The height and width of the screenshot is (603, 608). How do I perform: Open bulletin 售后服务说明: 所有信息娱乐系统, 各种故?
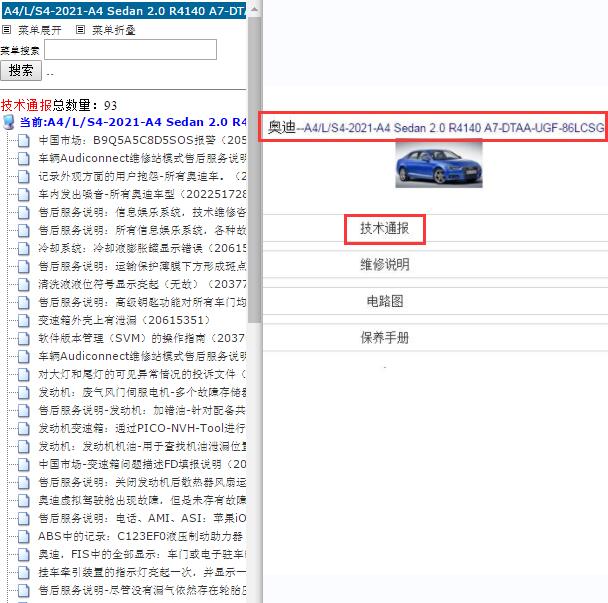pyautogui.click(x=142, y=230)
